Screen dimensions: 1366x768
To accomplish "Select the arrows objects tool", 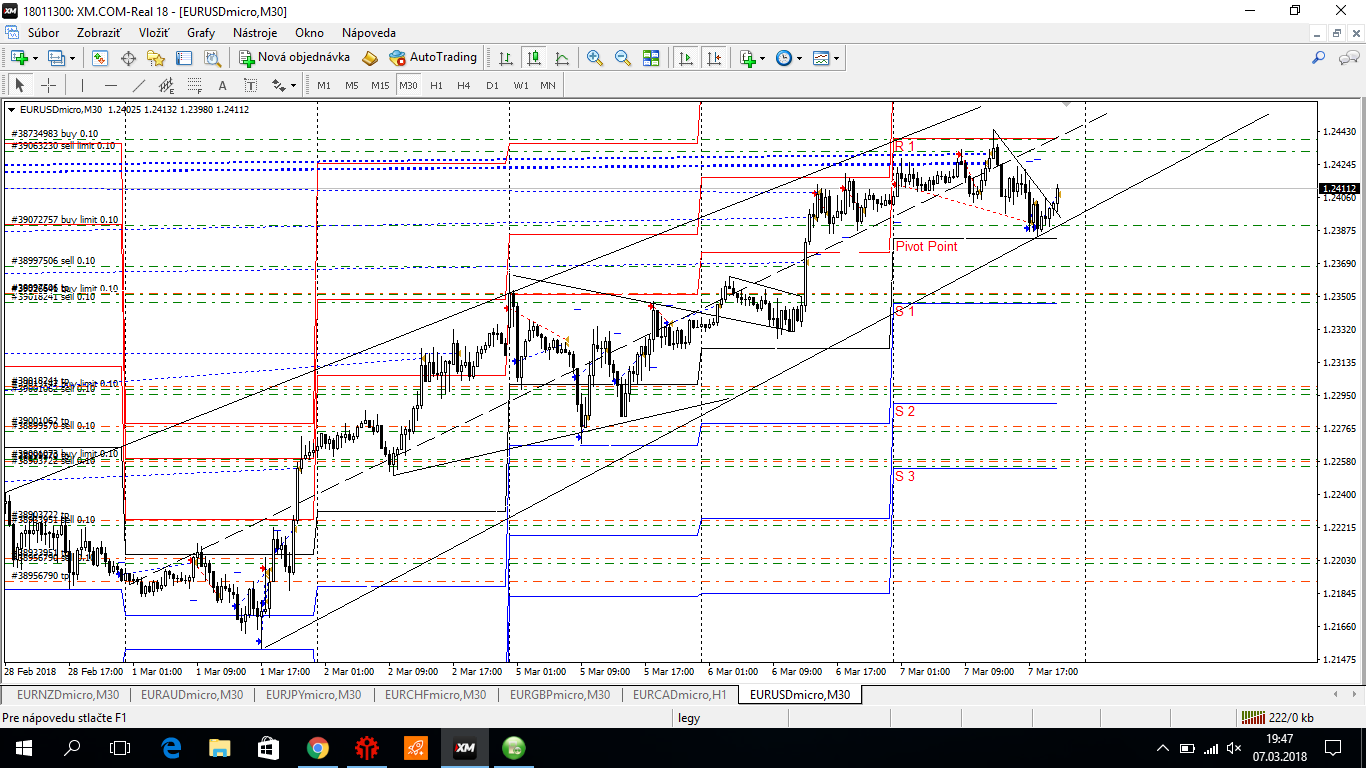I will coord(279,85).
